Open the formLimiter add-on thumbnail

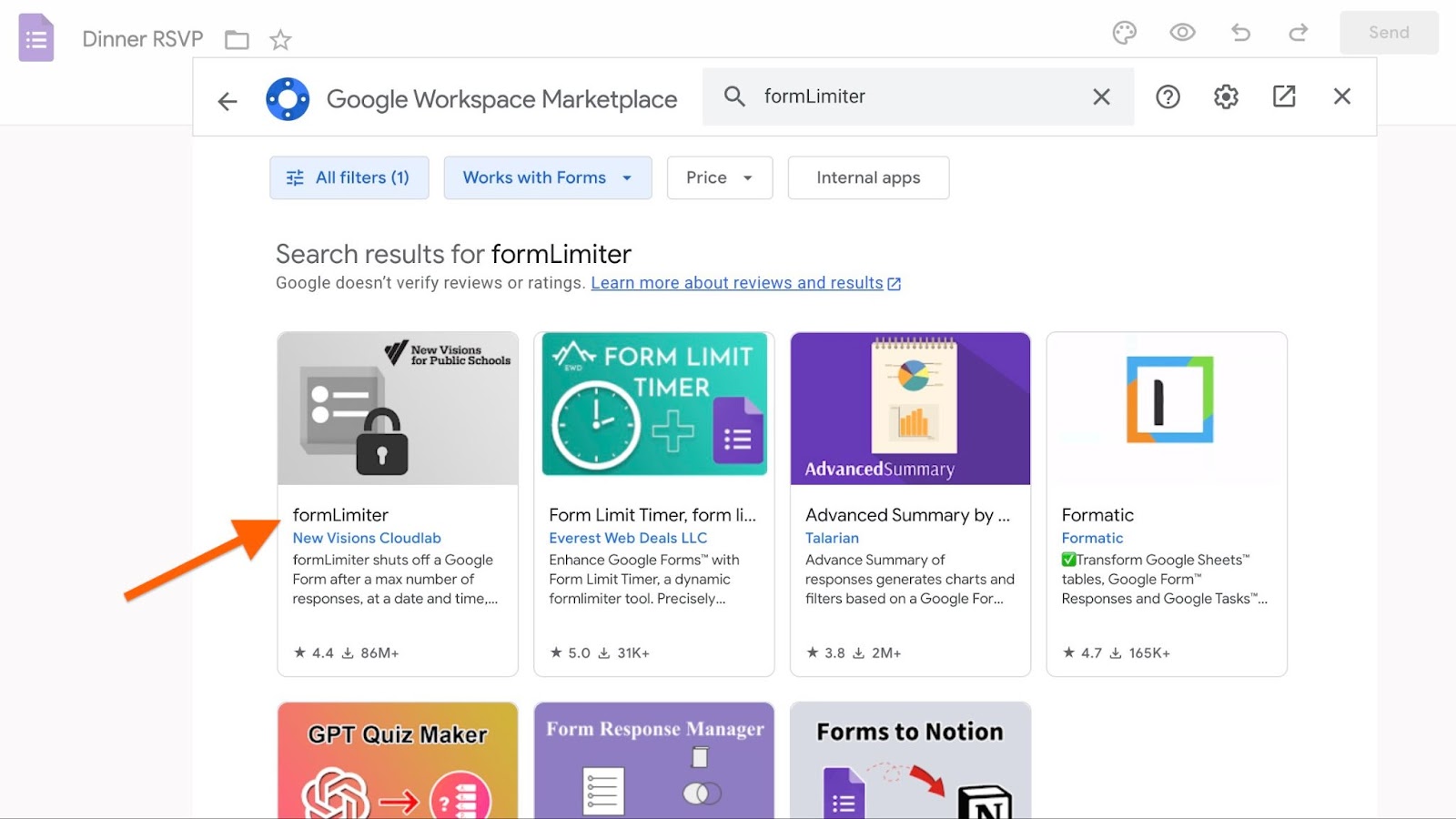click(398, 408)
